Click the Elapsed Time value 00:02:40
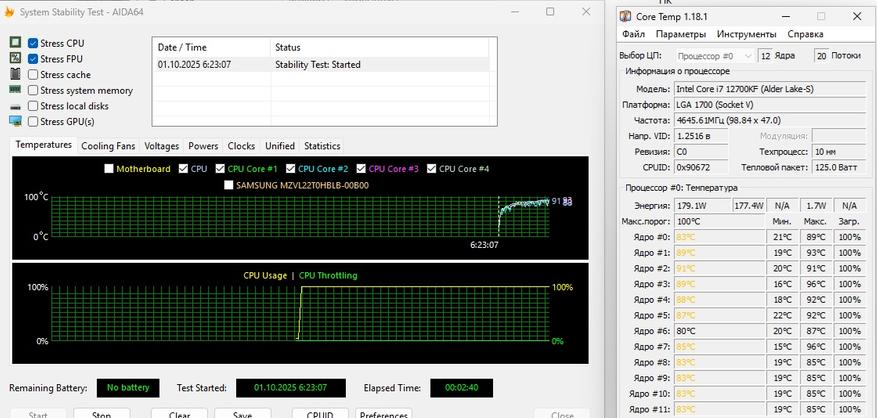 pyautogui.click(x=461, y=388)
